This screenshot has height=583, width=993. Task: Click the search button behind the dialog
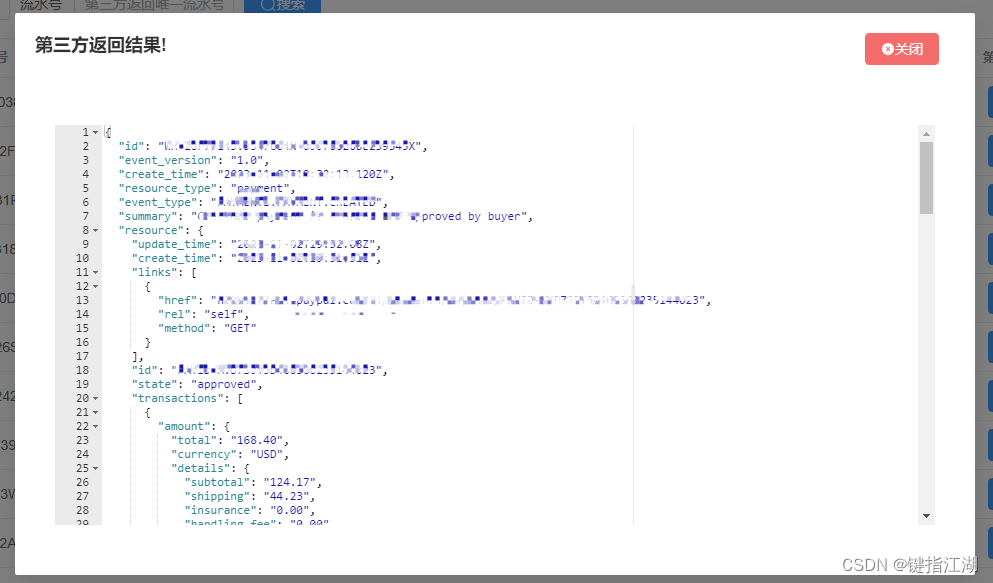click(282, 6)
